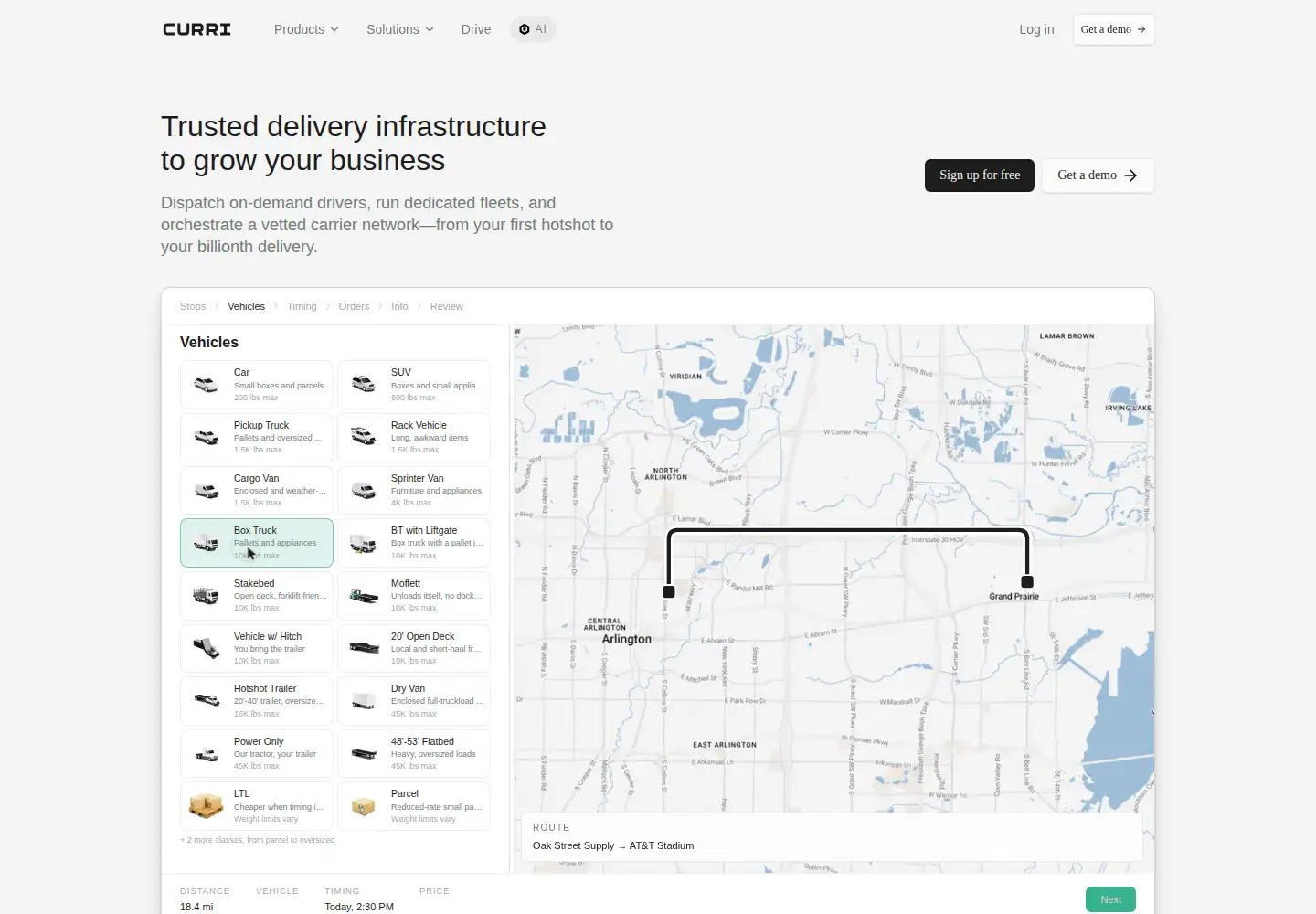Click the Vehicles breadcrumb step
The width and height of the screenshot is (1316, 914).
(x=246, y=306)
